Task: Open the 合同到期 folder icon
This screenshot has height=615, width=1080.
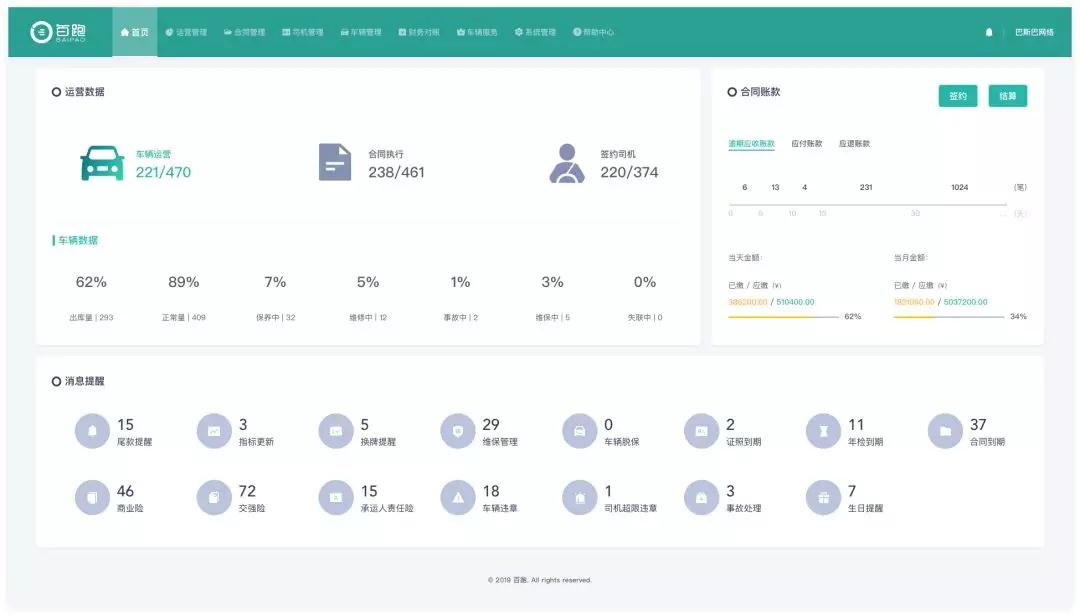Action: coord(945,431)
